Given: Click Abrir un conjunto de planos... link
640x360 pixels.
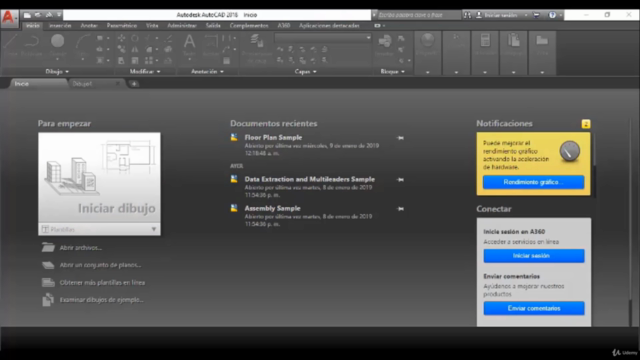Looking at the screenshot, I should click(100, 265).
